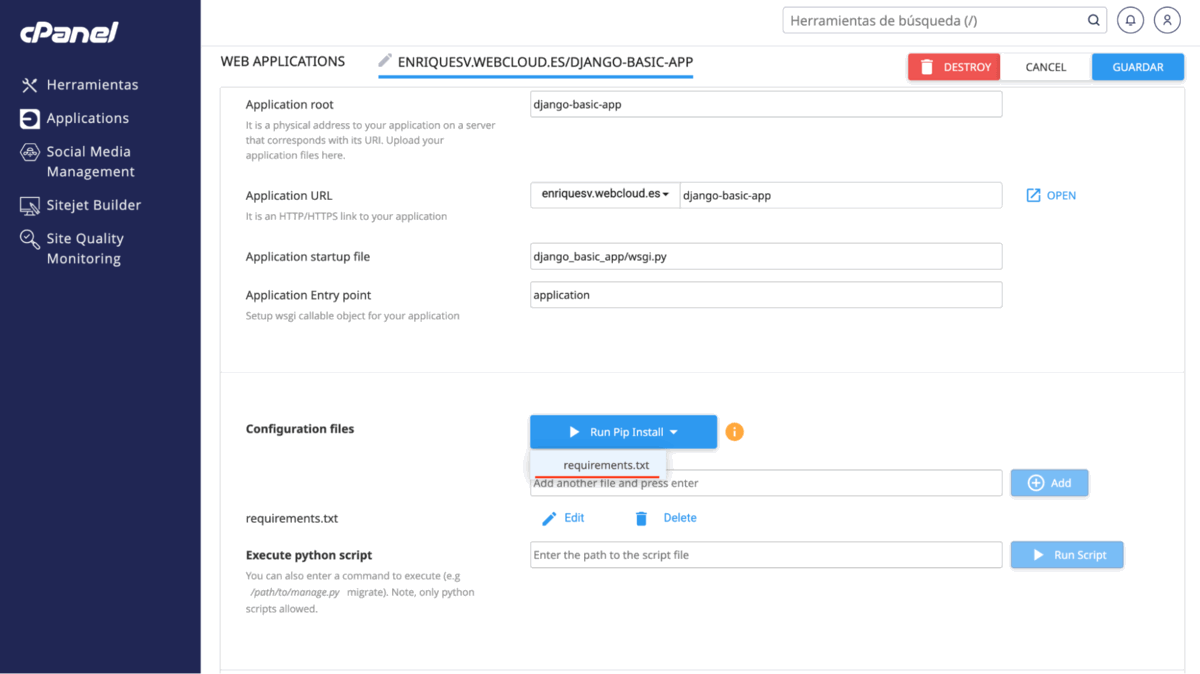Click the Applications sidebar icon
1200x674 pixels.
point(30,118)
